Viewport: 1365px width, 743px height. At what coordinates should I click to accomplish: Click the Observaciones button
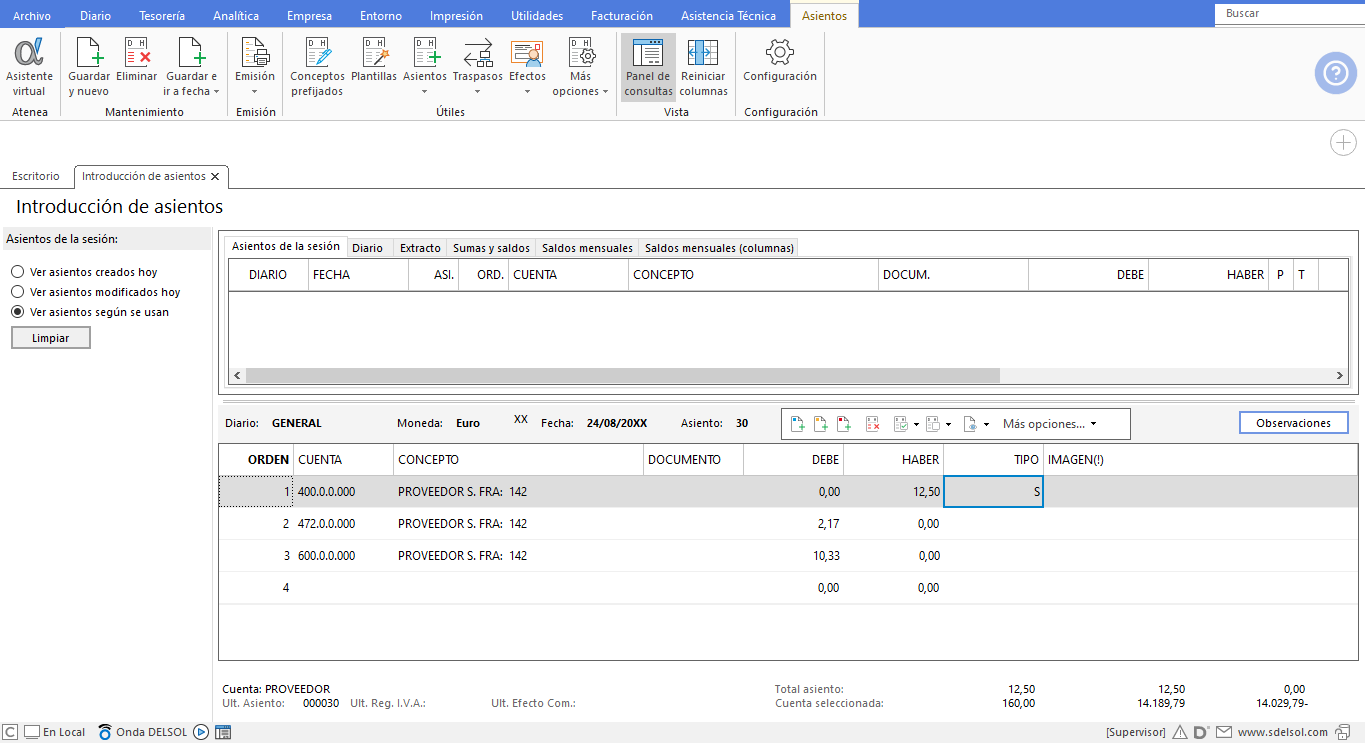pyautogui.click(x=1294, y=423)
